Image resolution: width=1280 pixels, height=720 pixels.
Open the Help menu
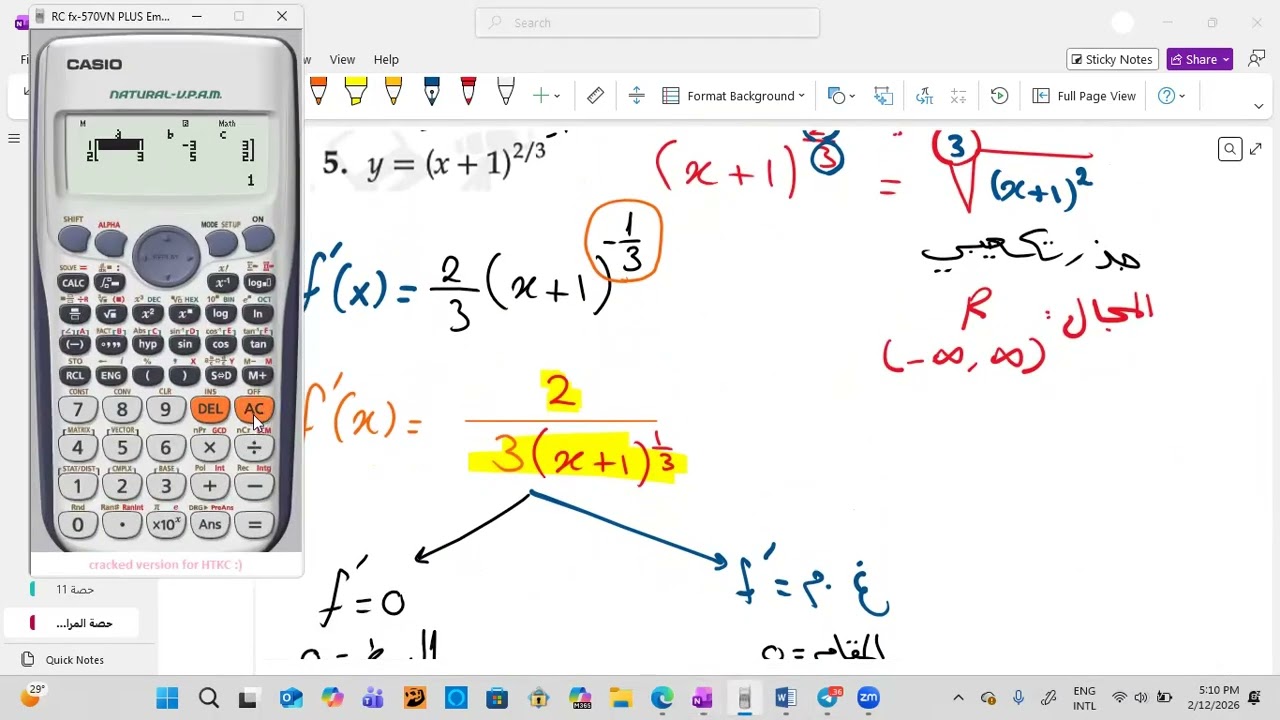386,60
